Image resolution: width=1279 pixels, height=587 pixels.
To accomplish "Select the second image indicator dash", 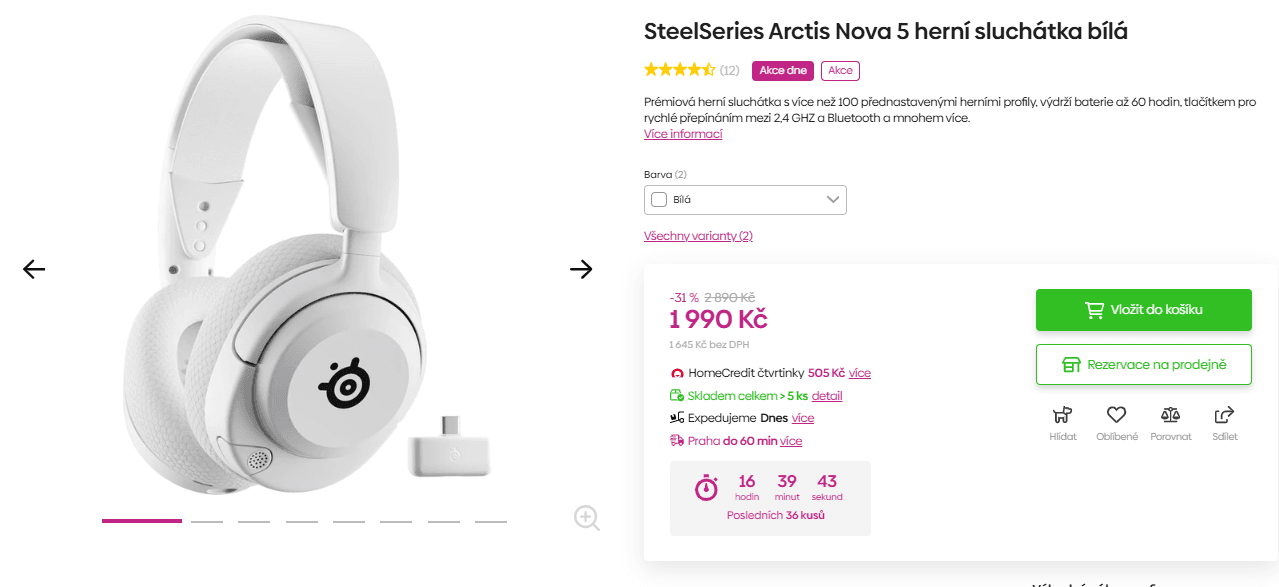I will (207, 521).
